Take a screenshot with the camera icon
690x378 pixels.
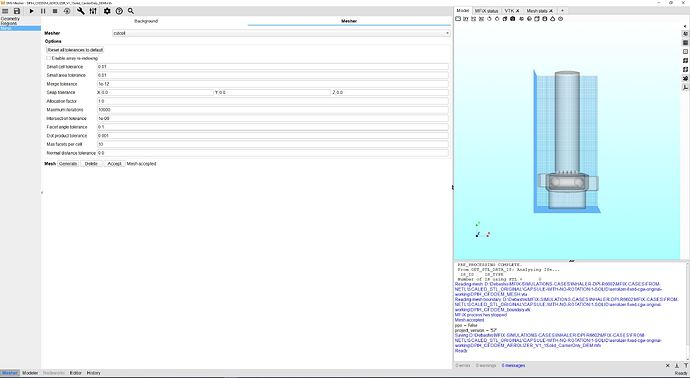[x=513, y=19]
